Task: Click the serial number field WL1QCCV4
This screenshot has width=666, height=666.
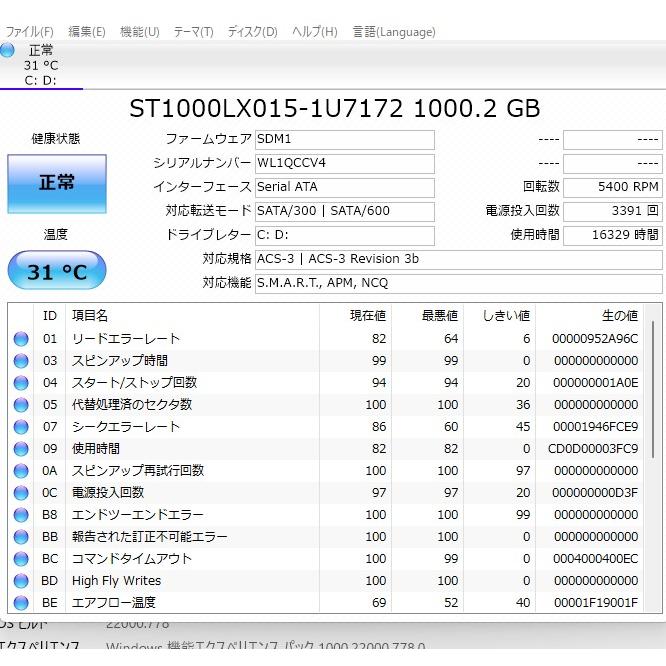Action: (x=344, y=164)
